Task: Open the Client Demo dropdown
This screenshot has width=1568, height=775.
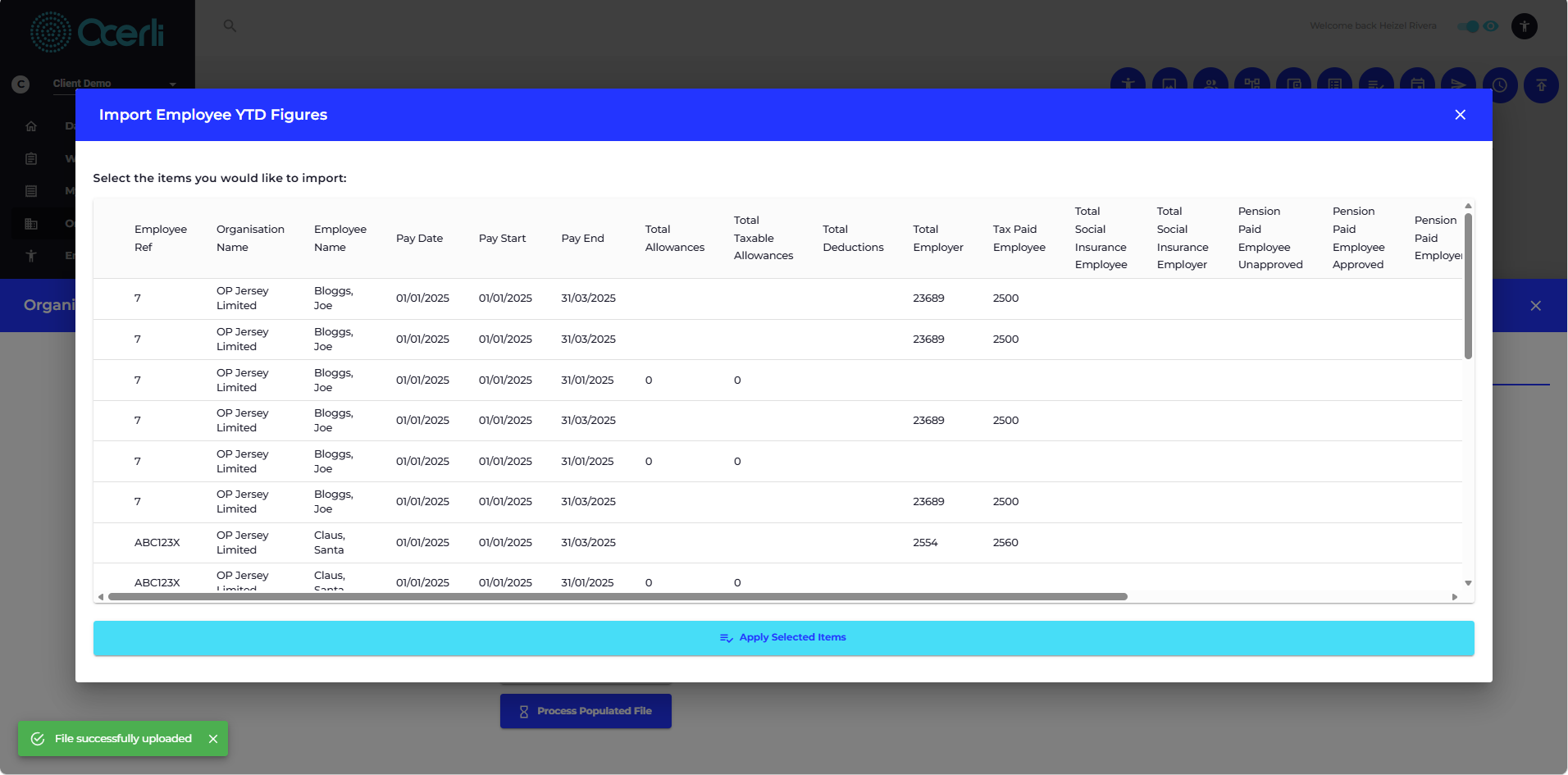Action: pos(115,84)
